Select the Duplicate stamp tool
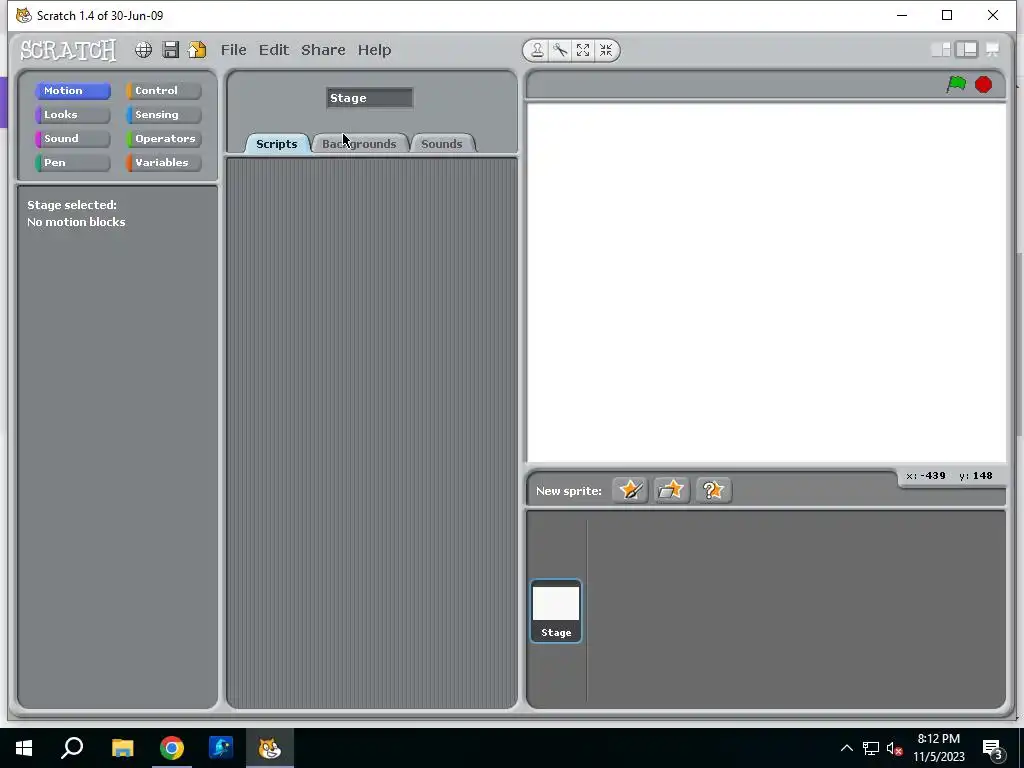The image size is (1024, 768). coord(537,50)
